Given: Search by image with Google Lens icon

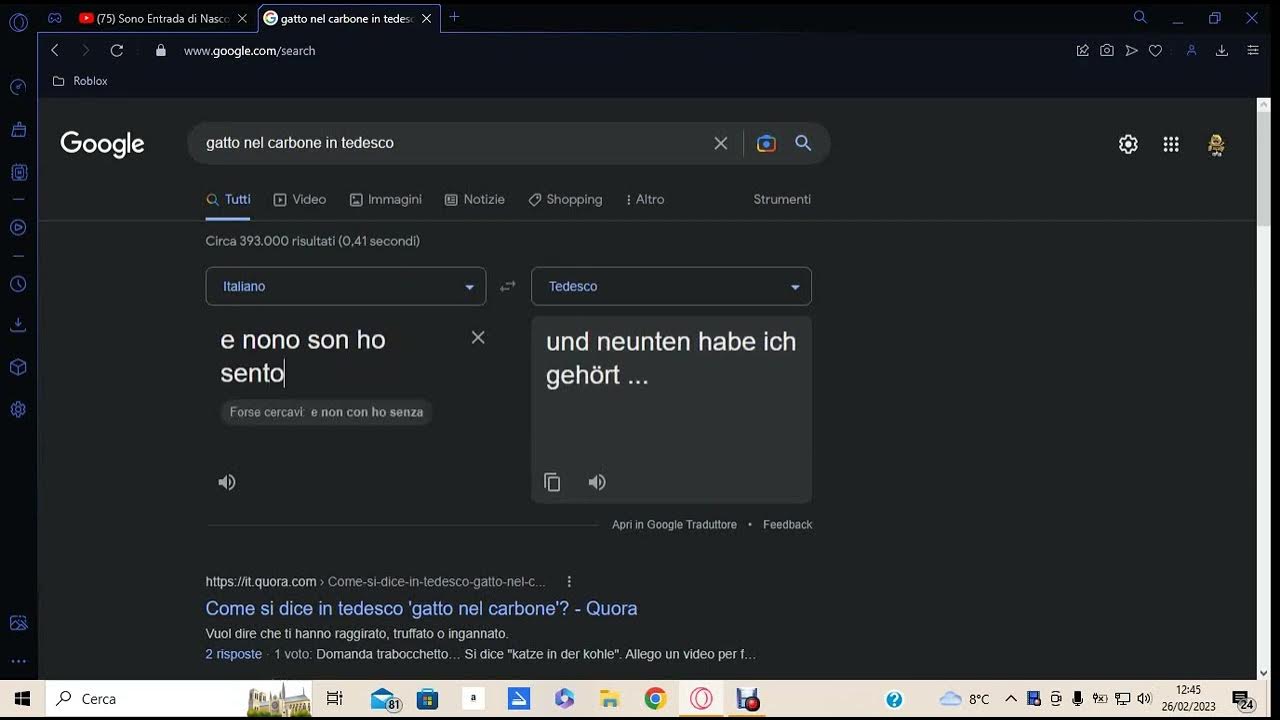Looking at the screenshot, I should pyautogui.click(x=766, y=143).
